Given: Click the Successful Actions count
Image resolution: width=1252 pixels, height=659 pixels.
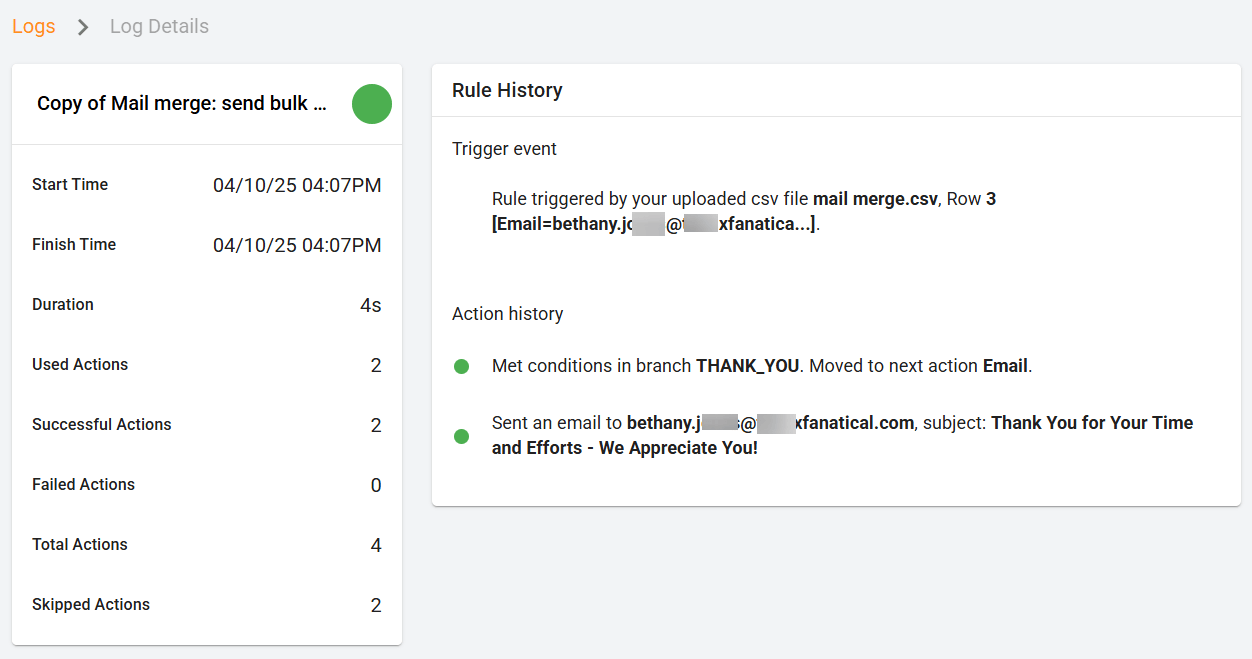Looking at the screenshot, I should pyautogui.click(x=376, y=425).
